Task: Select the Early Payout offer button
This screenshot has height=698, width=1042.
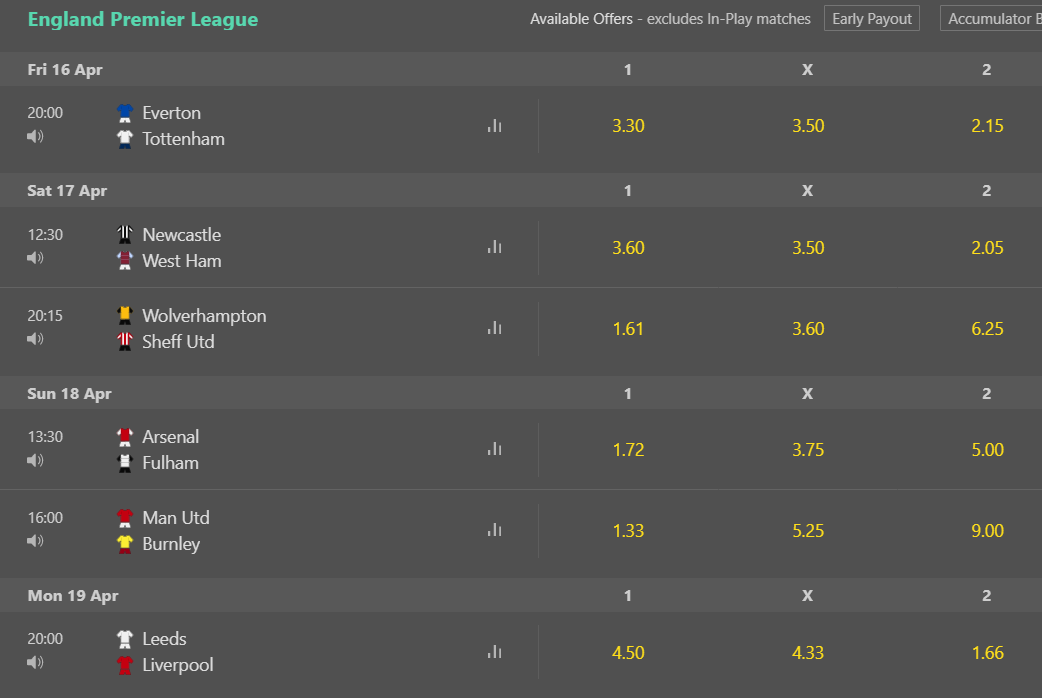Action: pyautogui.click(x=872, y=19)
